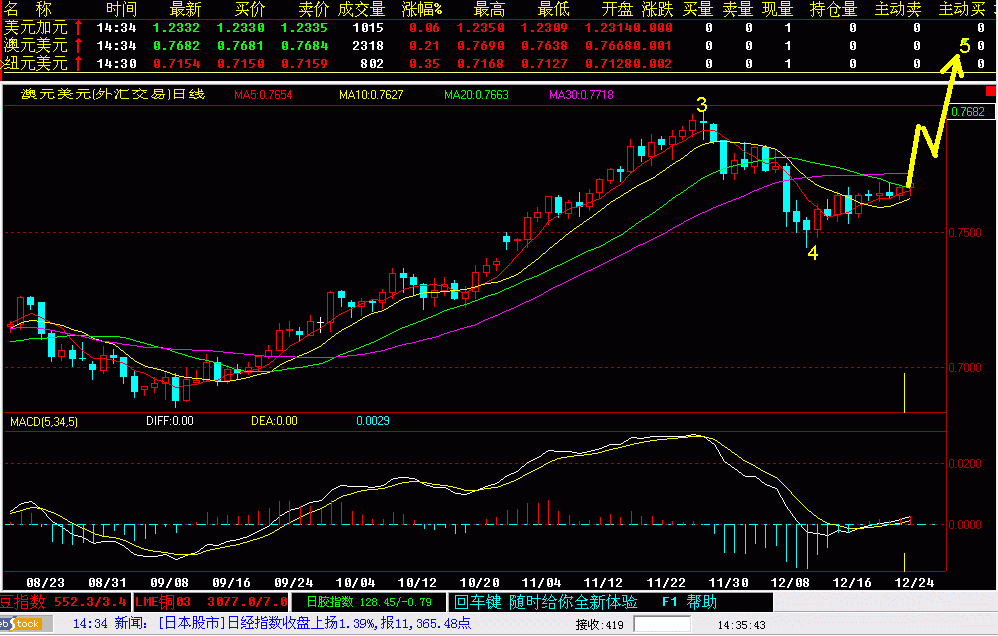
Task: Click the red up arrow beside 美元加元
Action: [x=78, y=28]
